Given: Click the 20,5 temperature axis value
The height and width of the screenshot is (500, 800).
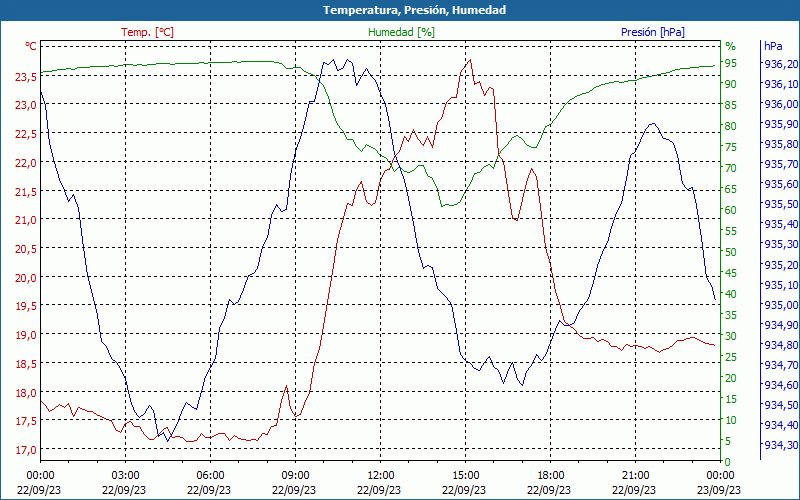Looking at the screenshot, I should (x=26, y=249).
